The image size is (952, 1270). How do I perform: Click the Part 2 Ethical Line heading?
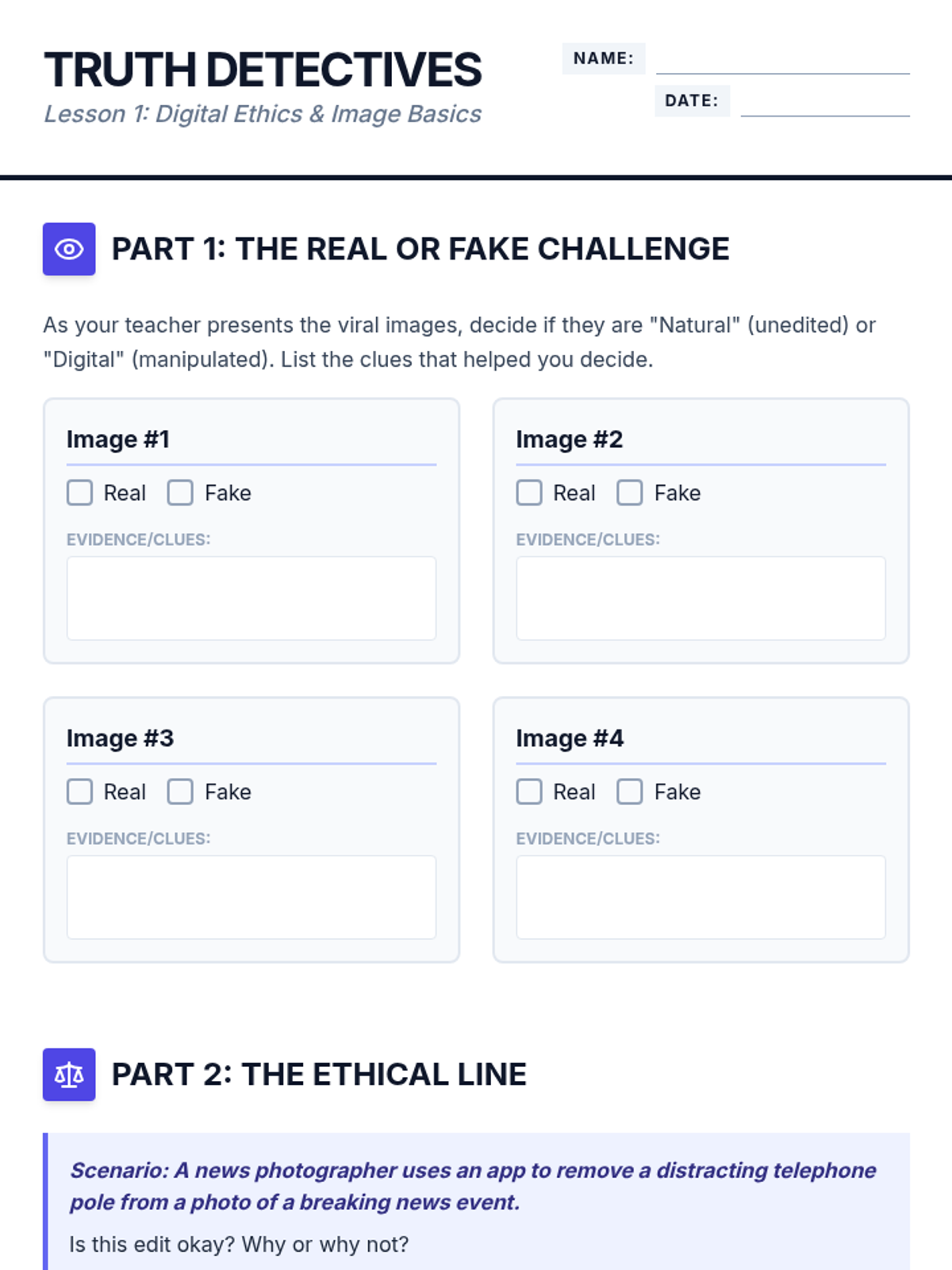[319, 1075]
